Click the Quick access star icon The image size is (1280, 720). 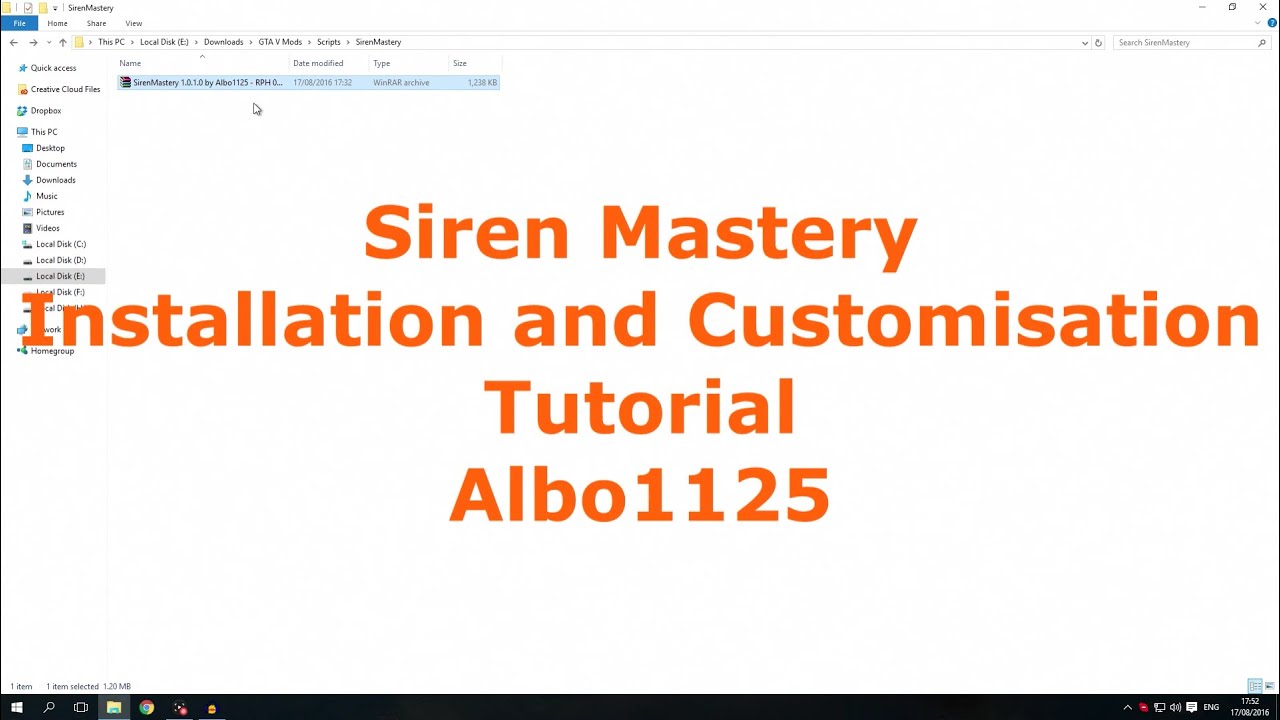click(23, 68)
